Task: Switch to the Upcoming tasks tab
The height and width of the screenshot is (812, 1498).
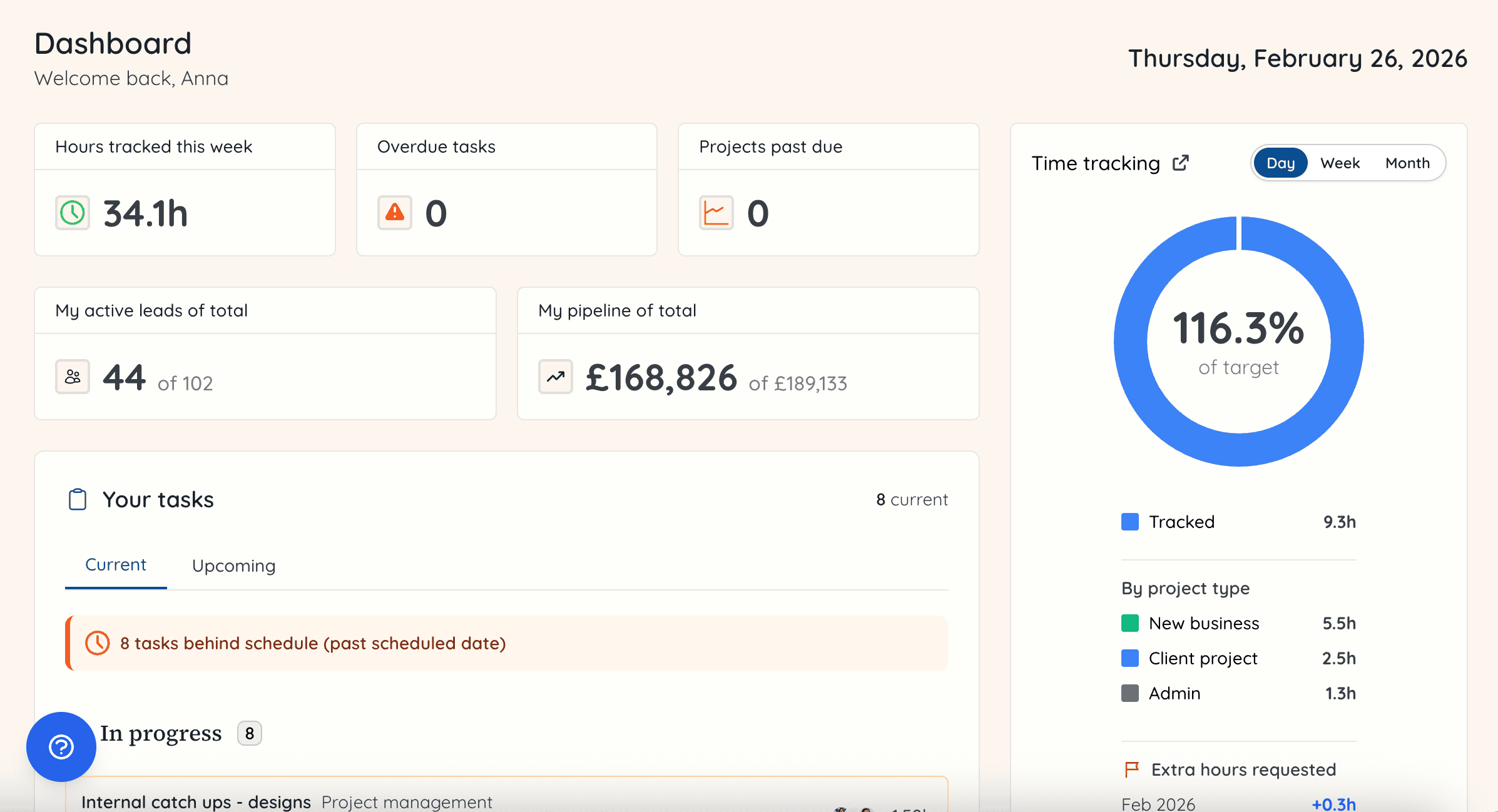Action: coord(233,566)
